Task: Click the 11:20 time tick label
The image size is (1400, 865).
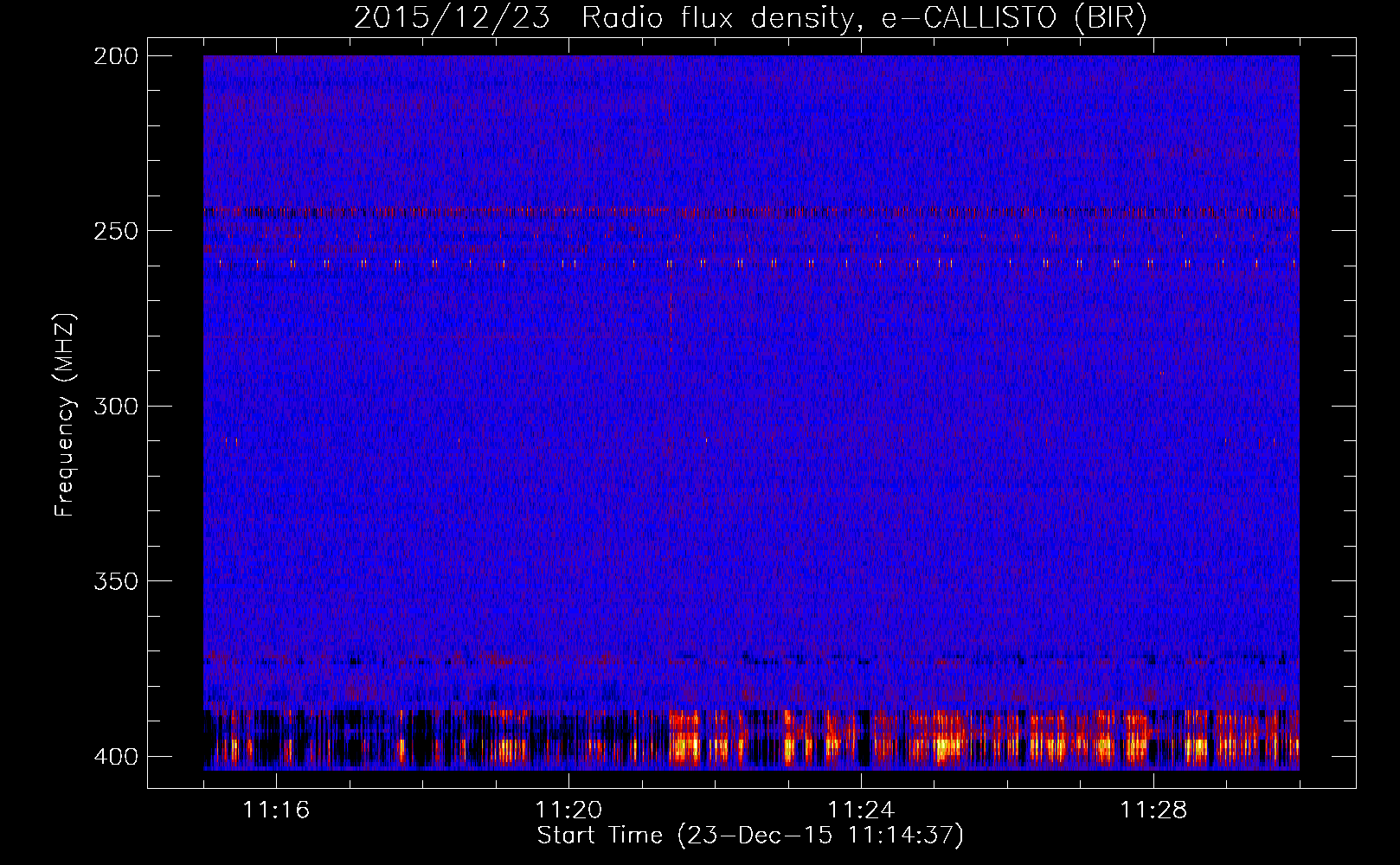Action: (568, 810)
